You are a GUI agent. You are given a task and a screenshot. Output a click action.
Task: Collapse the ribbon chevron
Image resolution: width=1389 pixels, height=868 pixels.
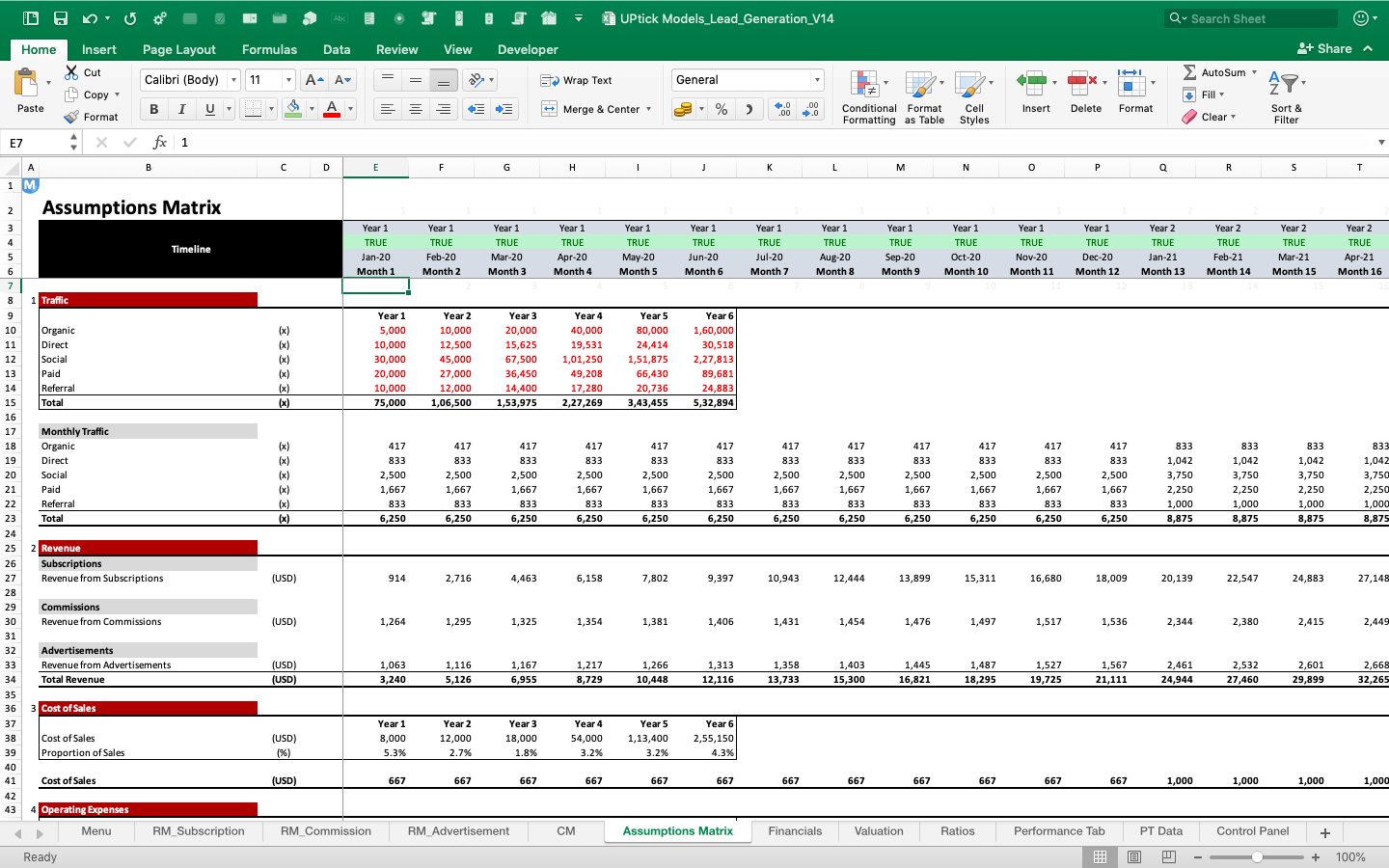(1368, 48)
